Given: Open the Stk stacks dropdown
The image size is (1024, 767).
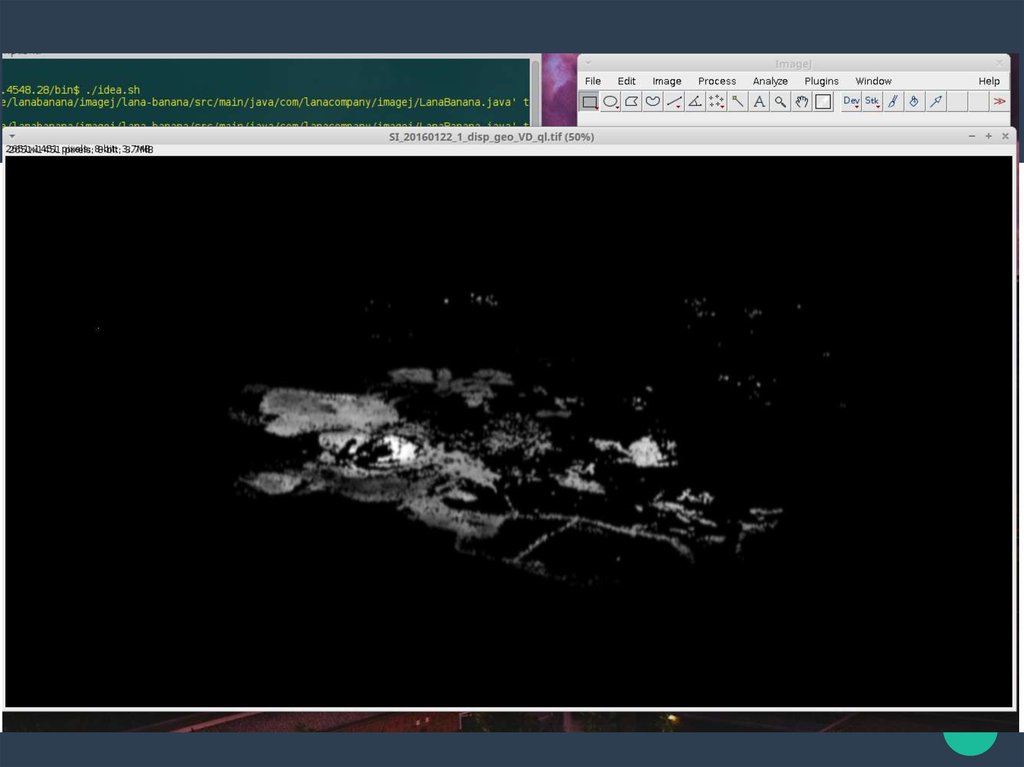Looking at the screenshot, I should point(872,102).
